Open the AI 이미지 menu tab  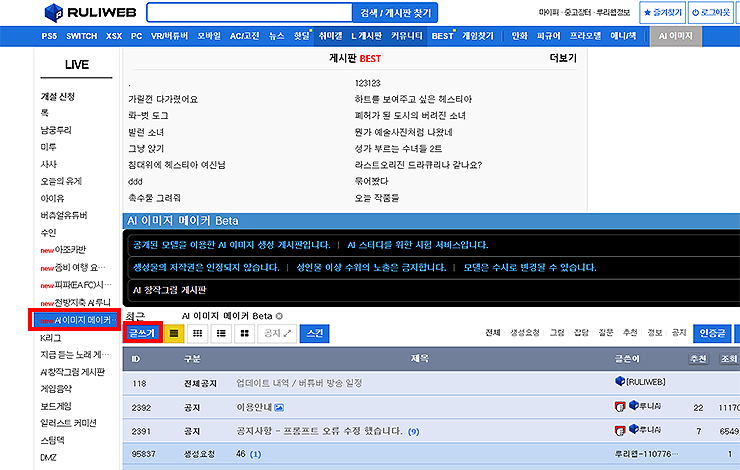pos(675,36)
